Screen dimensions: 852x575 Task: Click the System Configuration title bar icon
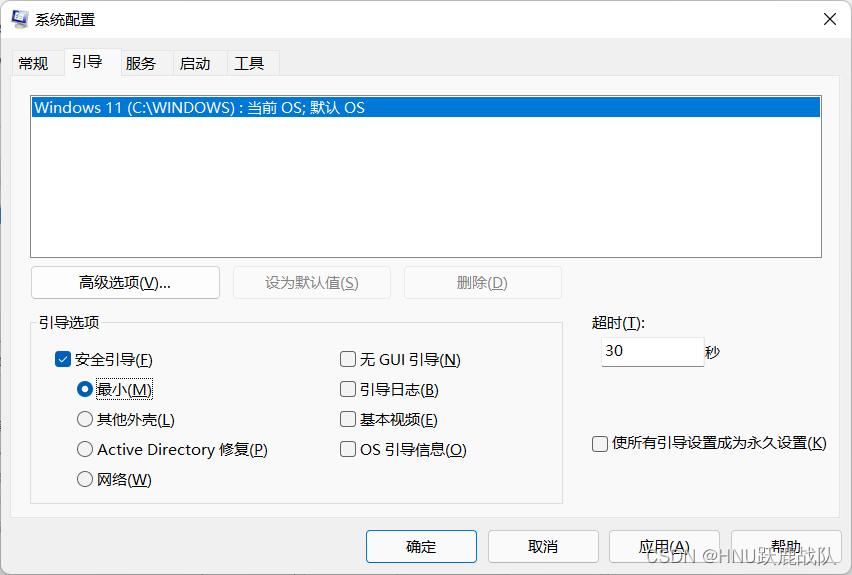(20, 19)
